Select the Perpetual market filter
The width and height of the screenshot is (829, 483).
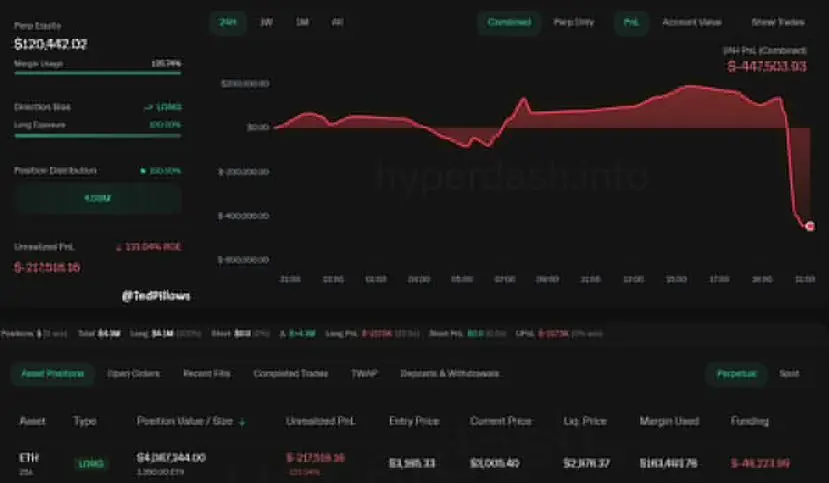tap(736, 374)
